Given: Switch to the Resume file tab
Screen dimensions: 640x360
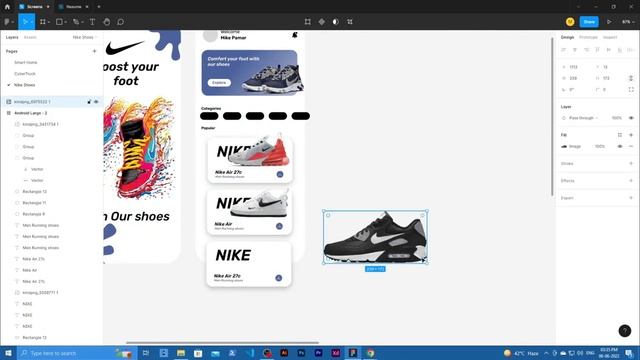Looking at the screenshot, I should point(73,7).
